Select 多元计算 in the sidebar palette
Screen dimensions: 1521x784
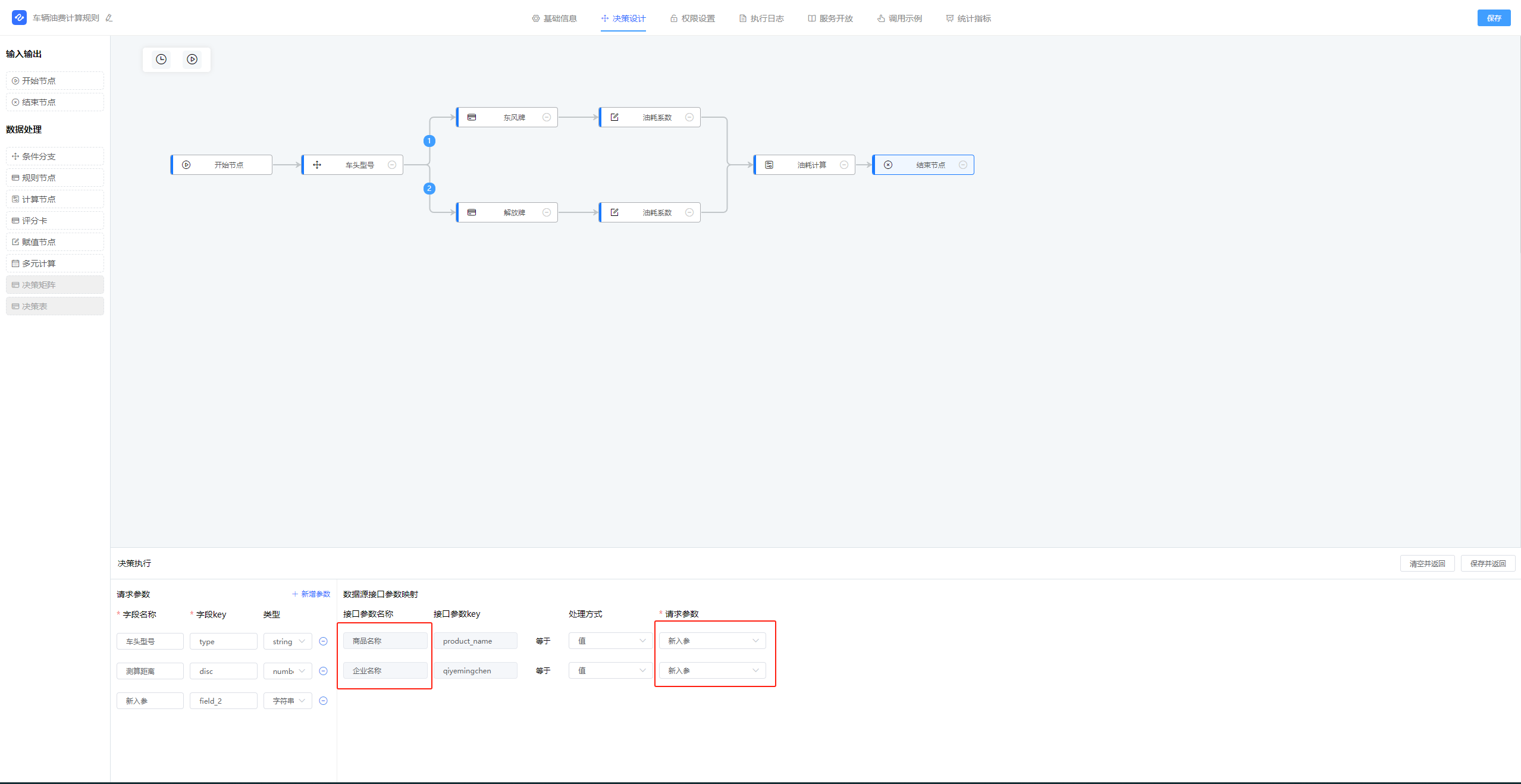coord(55,264)
